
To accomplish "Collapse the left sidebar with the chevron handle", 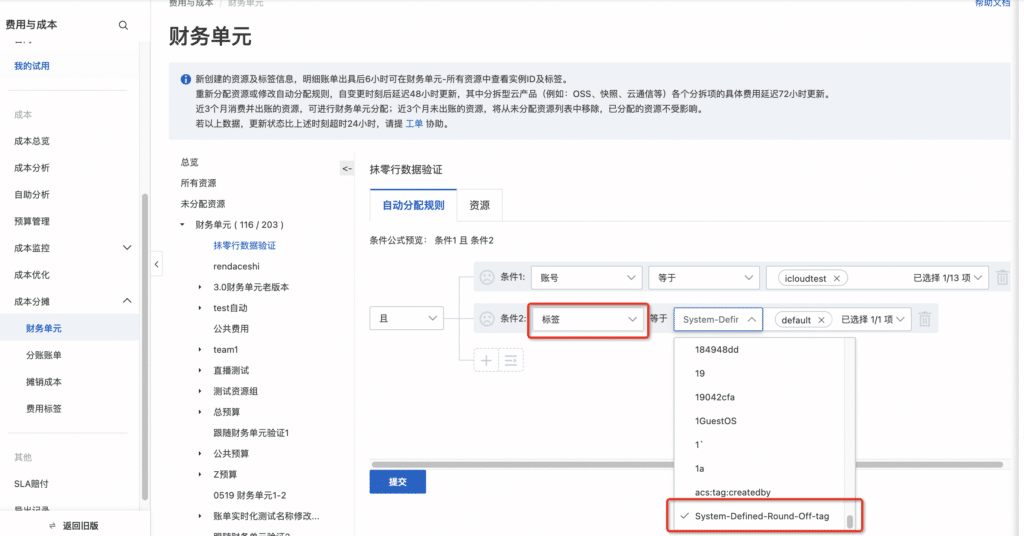I will pos(157,264).
